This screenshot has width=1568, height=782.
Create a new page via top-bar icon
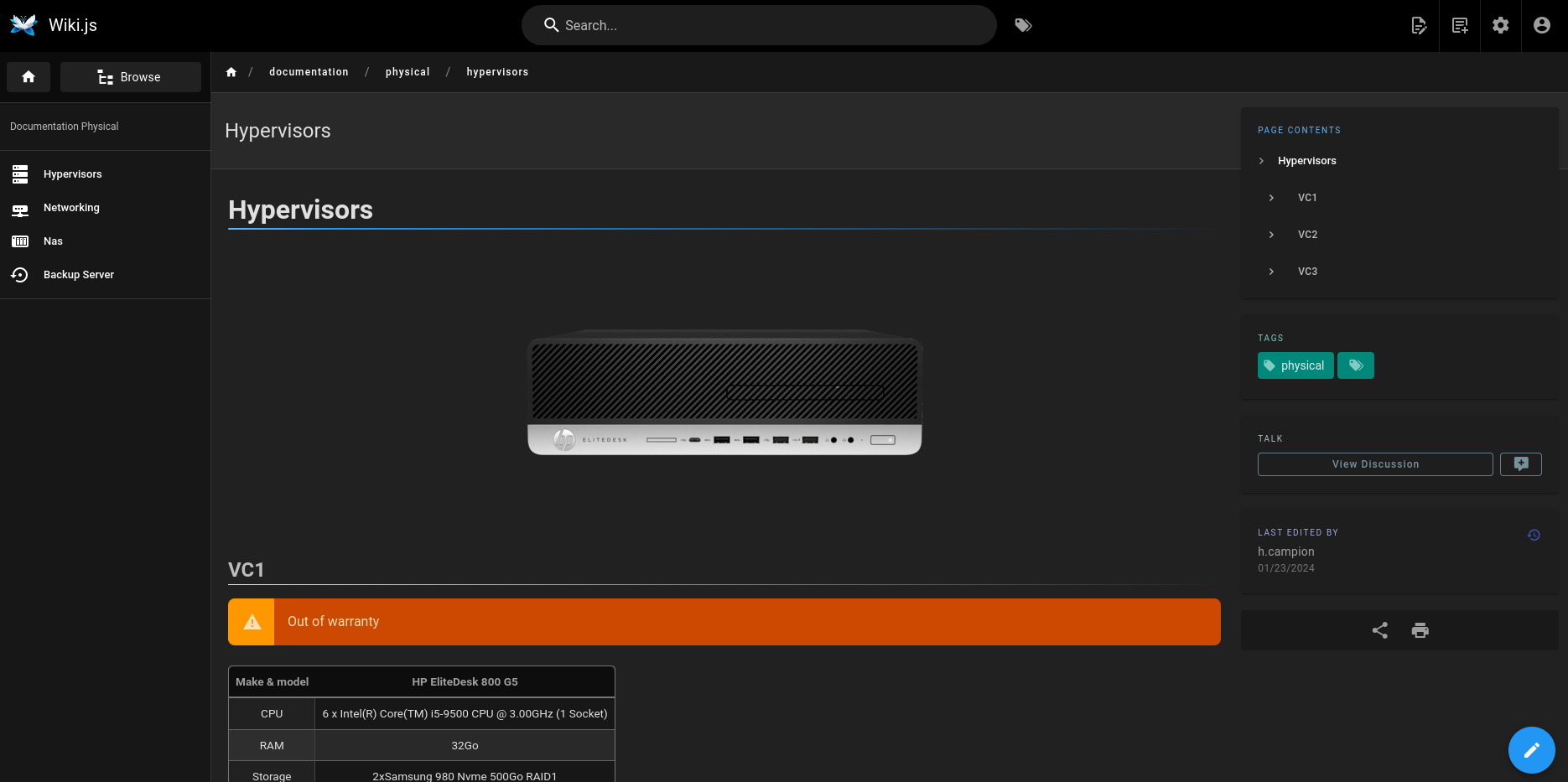click(x=1460, y=25)
